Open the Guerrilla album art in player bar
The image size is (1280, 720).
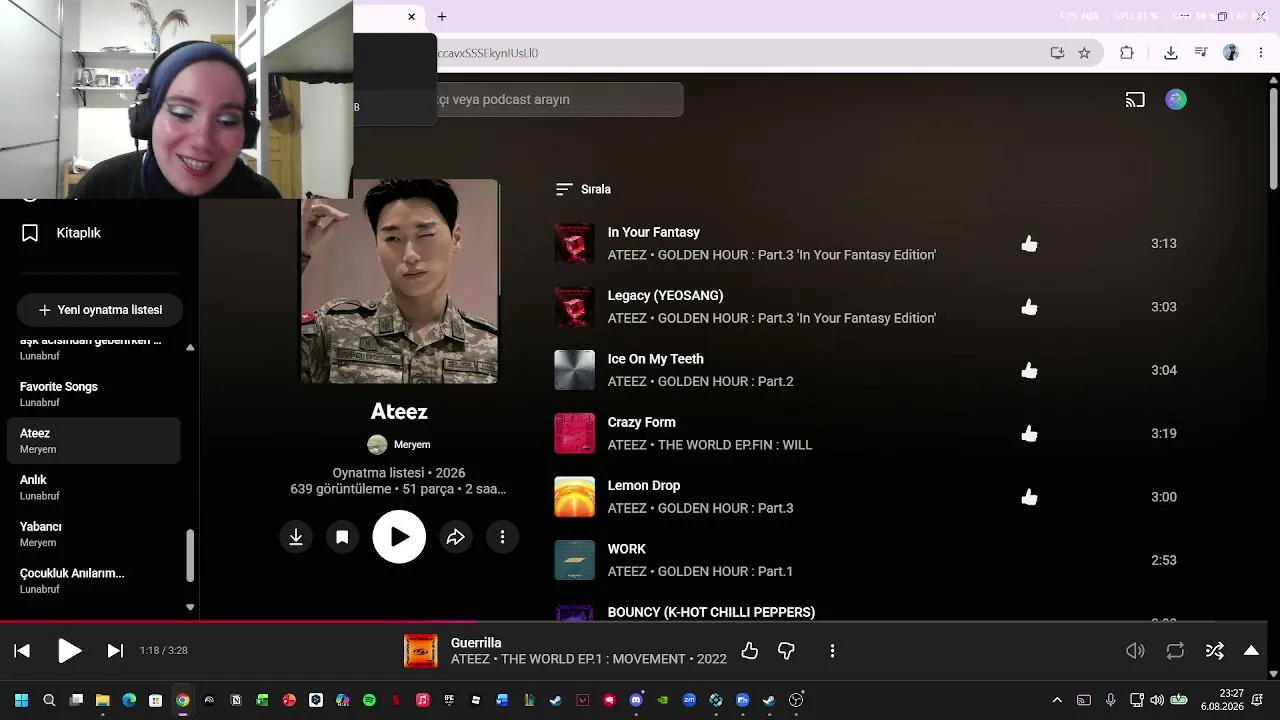click(x=421, y=651)
